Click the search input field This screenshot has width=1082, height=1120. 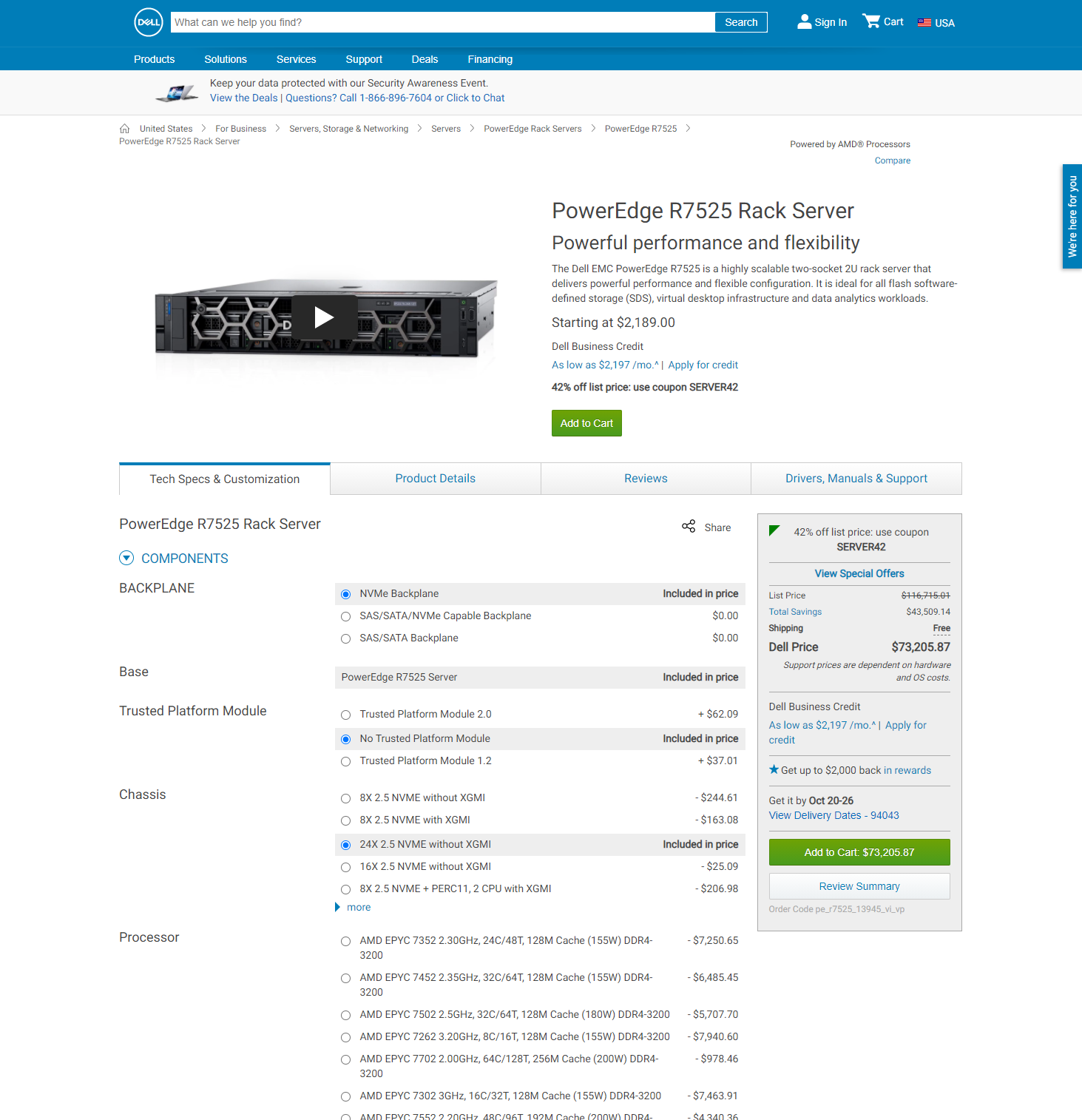point(442,22)
